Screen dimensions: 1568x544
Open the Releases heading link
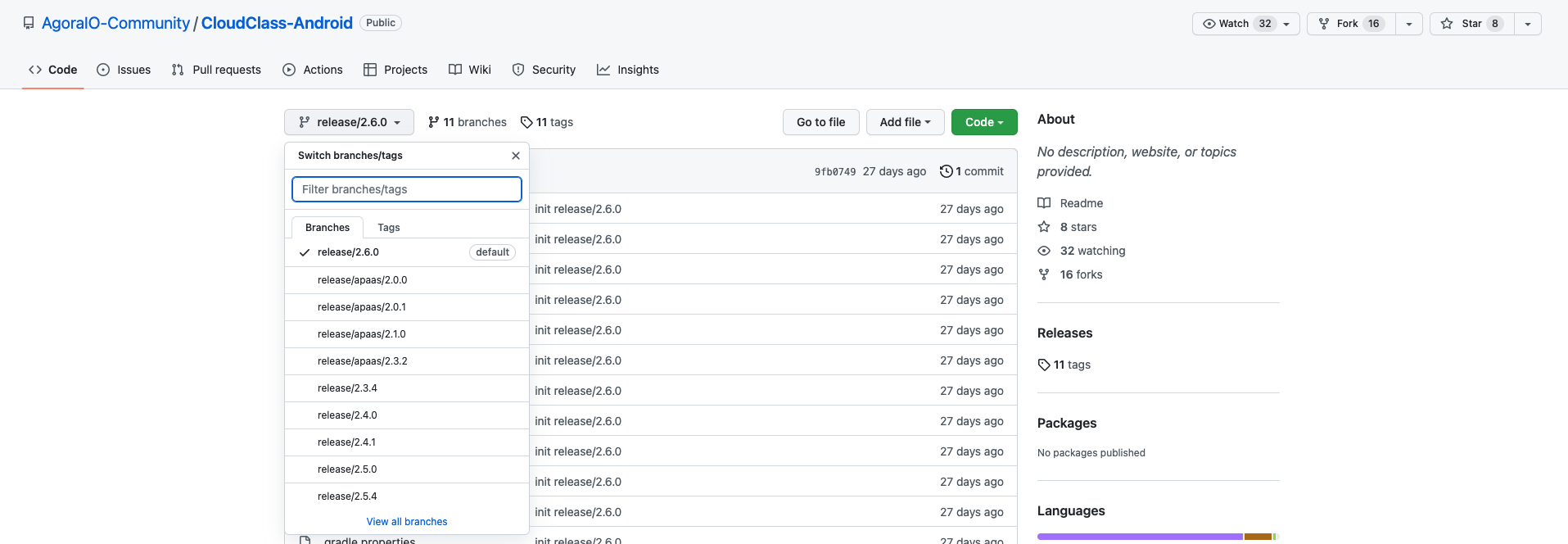pyautogui.click(x=1064, y=333)
